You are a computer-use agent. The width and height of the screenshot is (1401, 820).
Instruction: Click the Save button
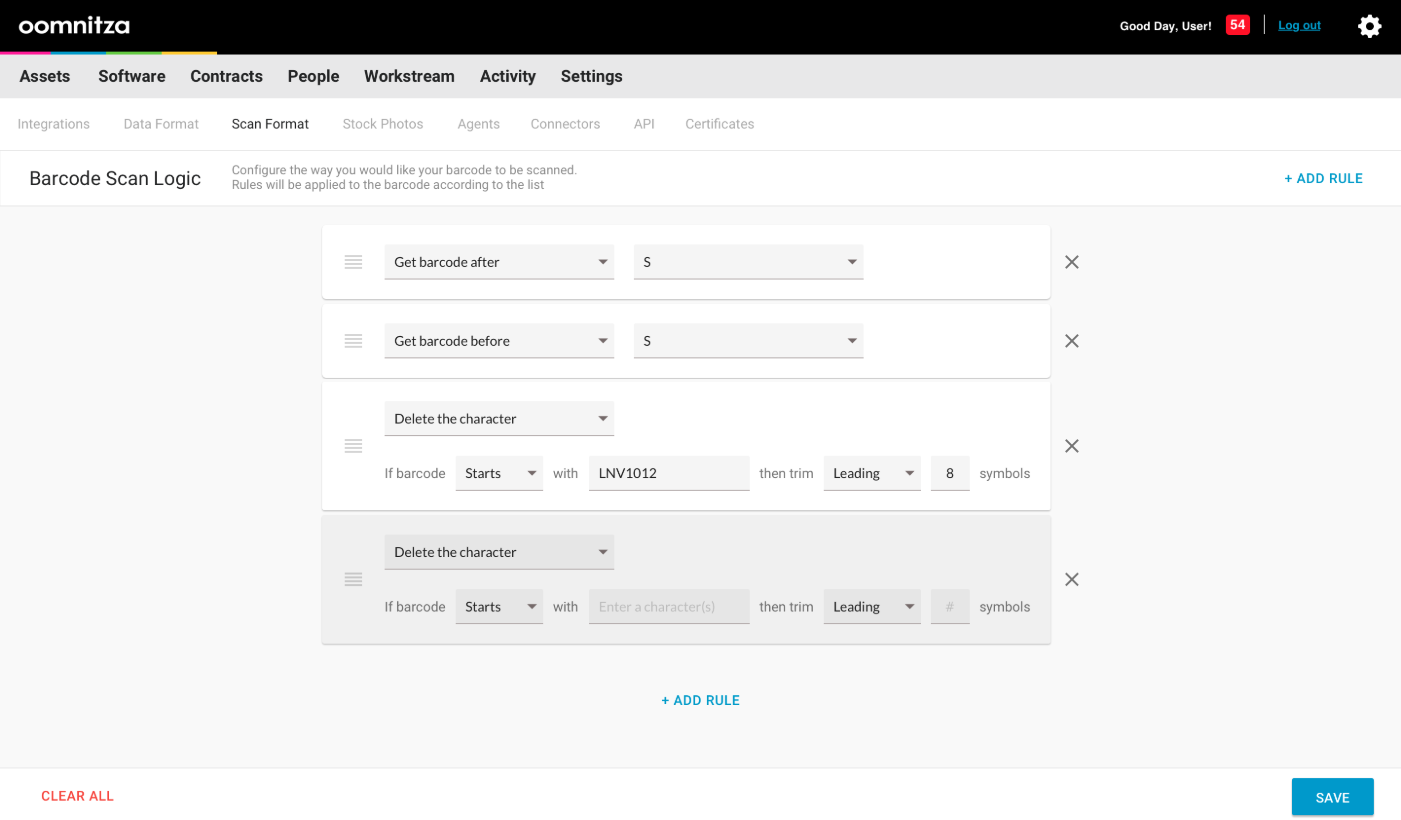1332,797
